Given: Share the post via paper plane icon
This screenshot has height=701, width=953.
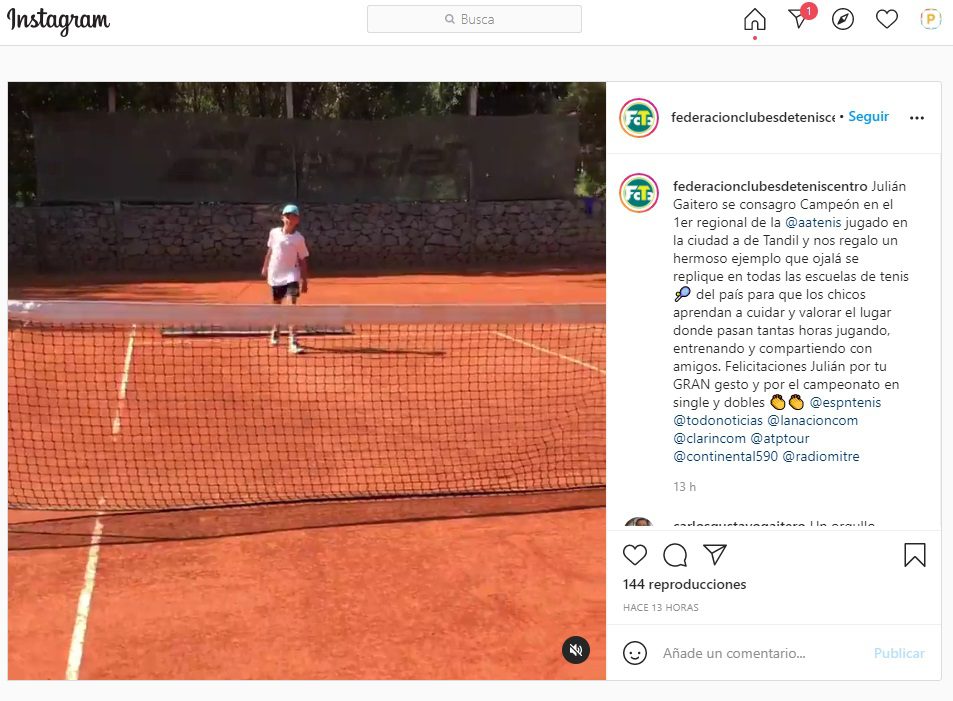Looking at the screenshot, I should [715, 554].
